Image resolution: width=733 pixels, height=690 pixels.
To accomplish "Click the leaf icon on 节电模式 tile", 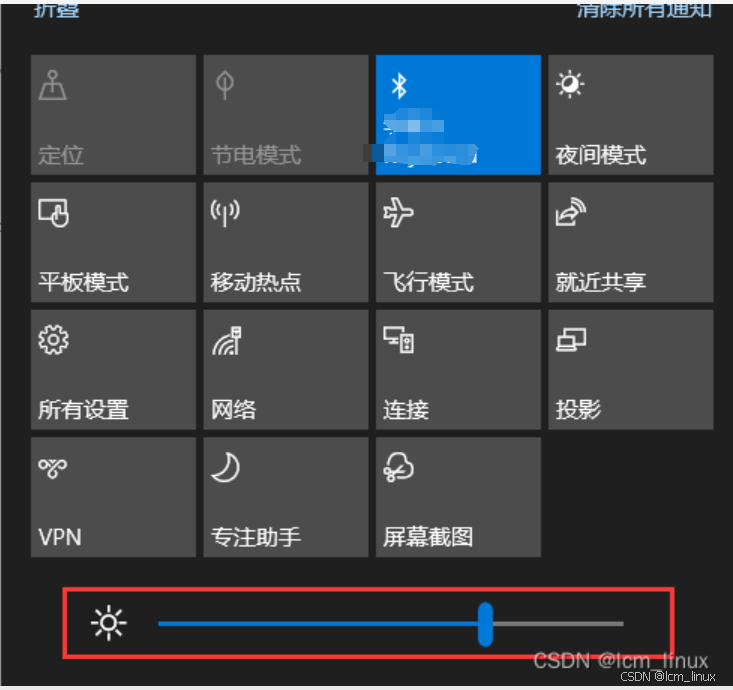I will pyautogui.click(x=225, y=85).
